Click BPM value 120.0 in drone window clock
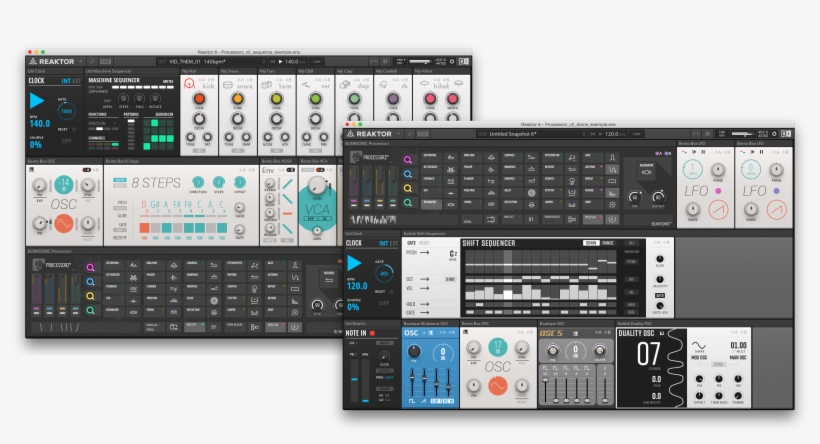Viewport: 820px width, 444px height. tap(357, 286)
